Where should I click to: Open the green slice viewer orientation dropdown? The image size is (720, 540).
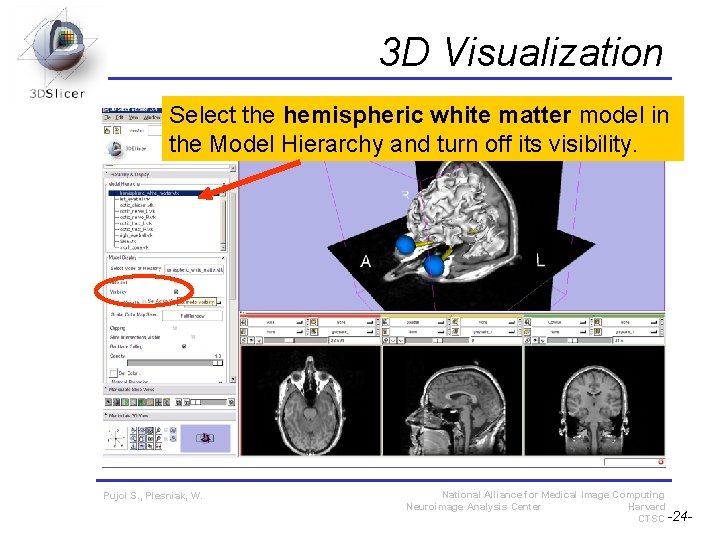click(559, 323)
